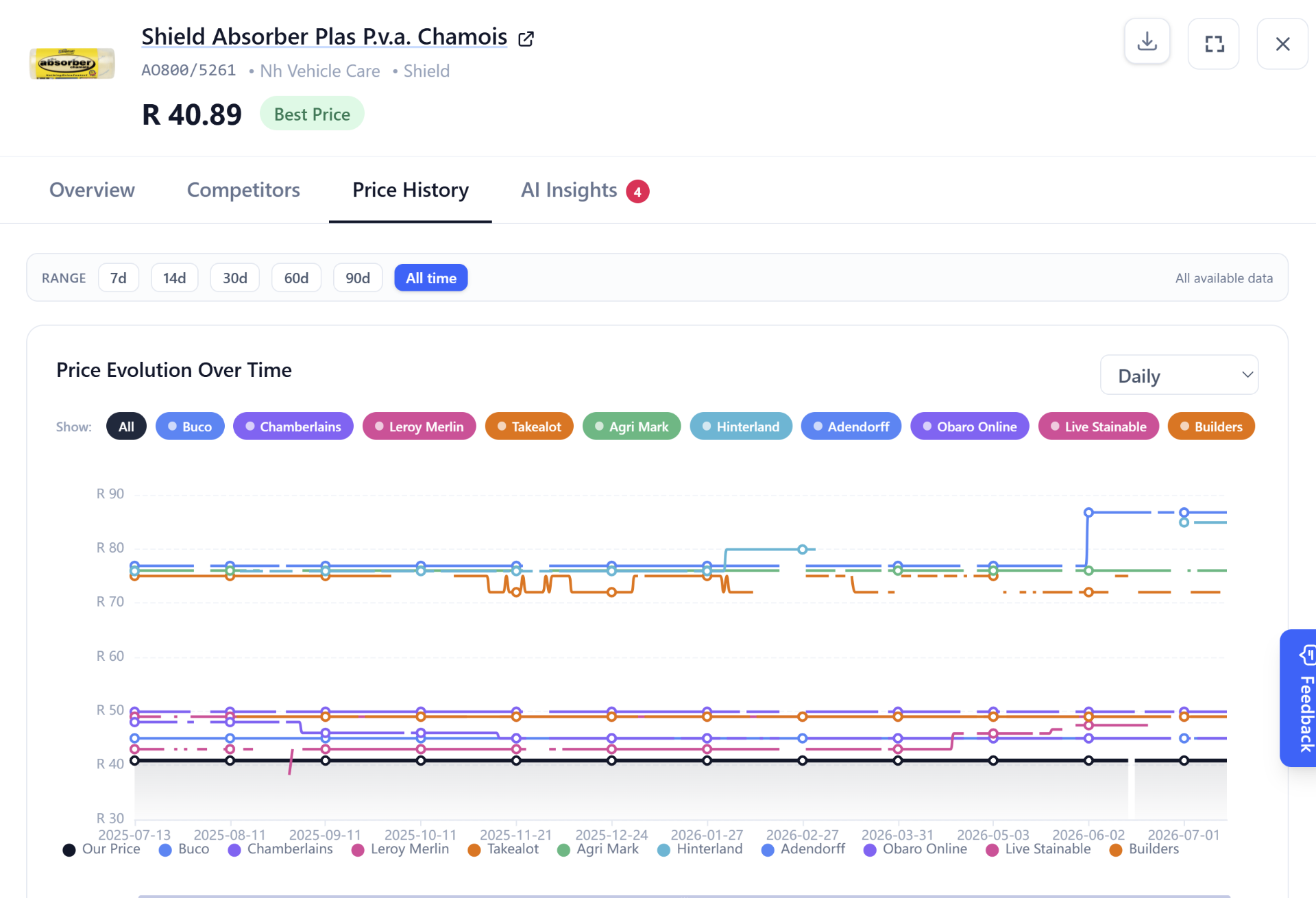This screenshot has height=898, width=1316.
Task: Toggle Chamberlains series visibility chip
Action: [x=293, y=426]
